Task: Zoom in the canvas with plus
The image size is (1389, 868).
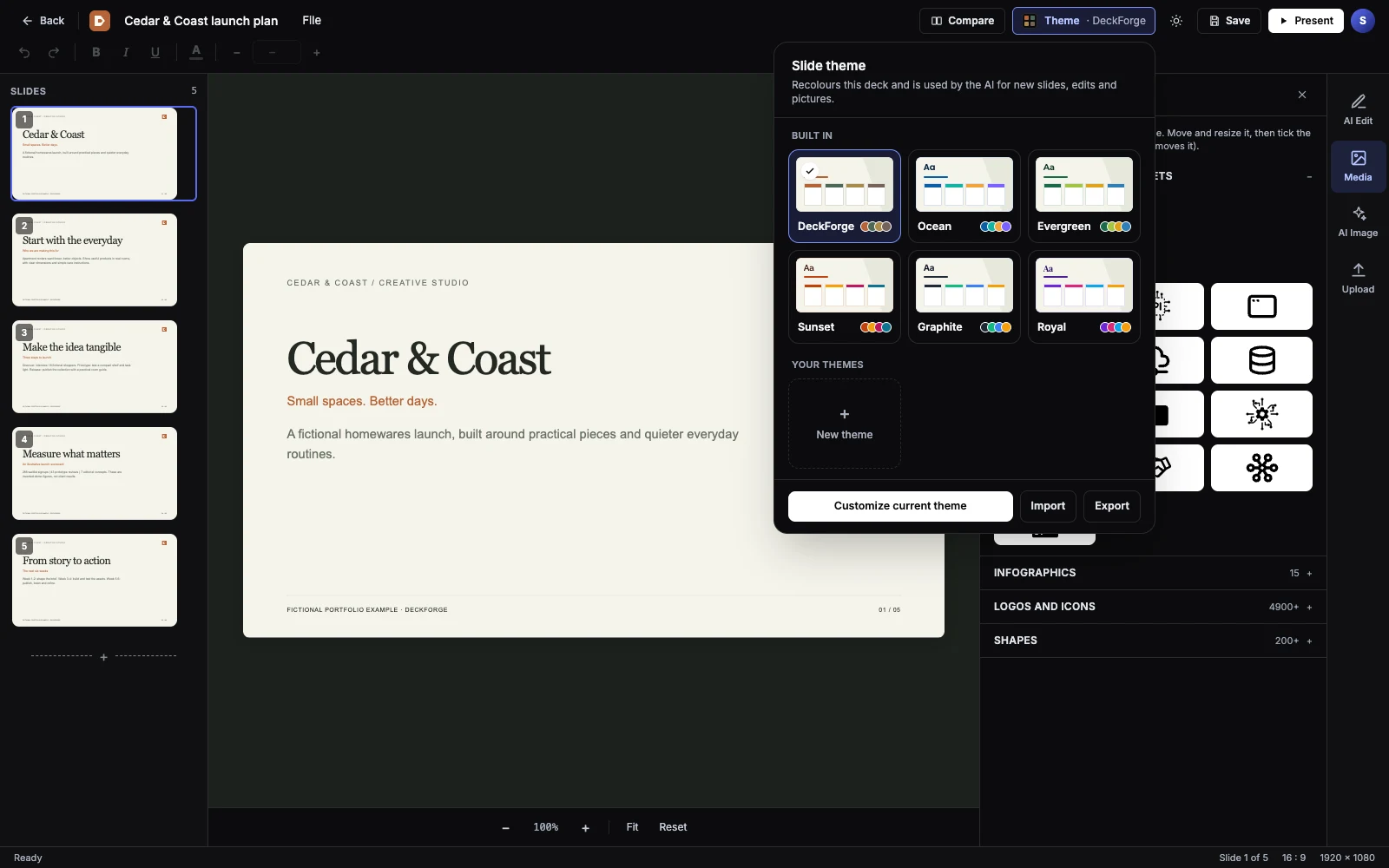Action: pyautogui.click(x=585, y=828)
